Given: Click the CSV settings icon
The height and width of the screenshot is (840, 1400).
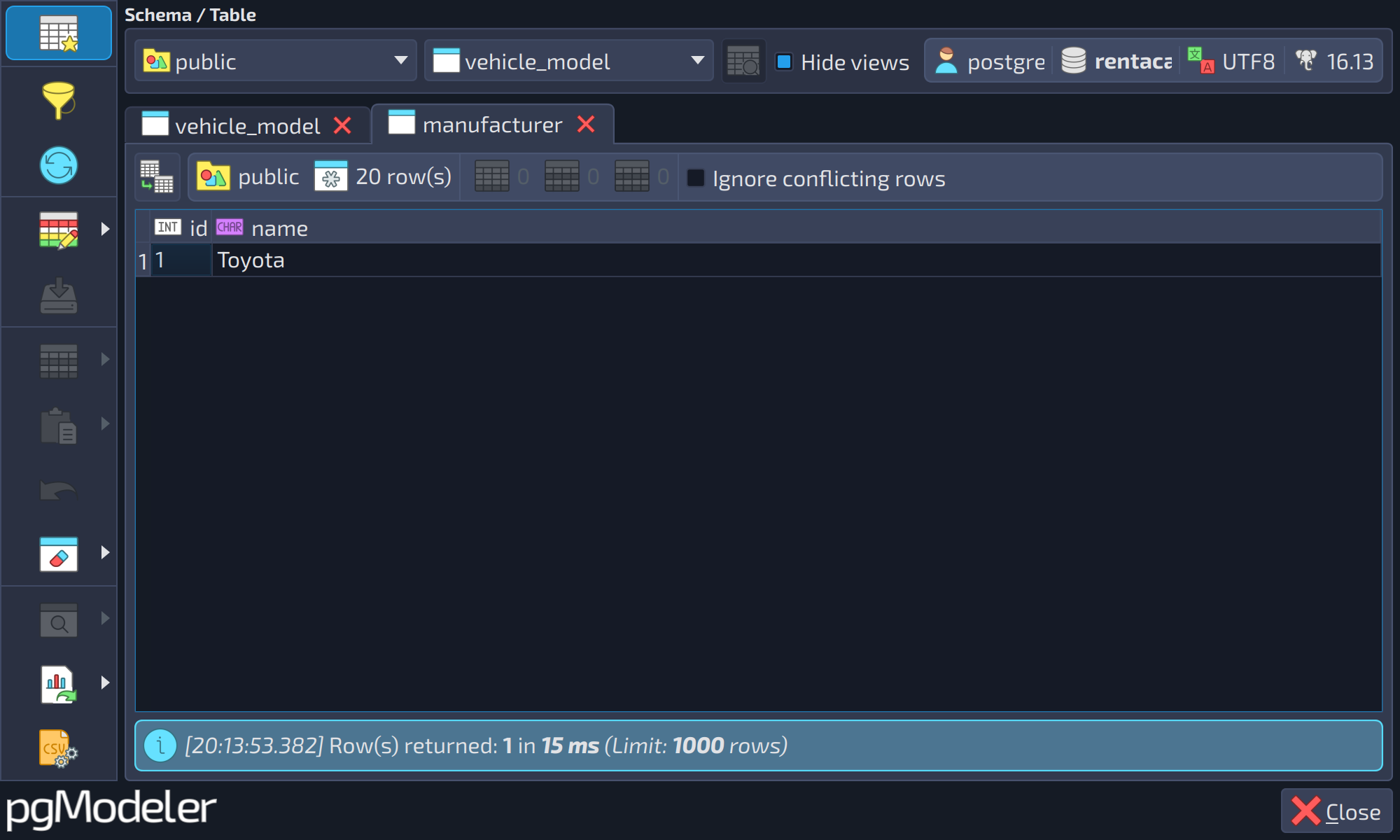Looking at the screenshot, I should pyautogui.click(x=59, y=748).
